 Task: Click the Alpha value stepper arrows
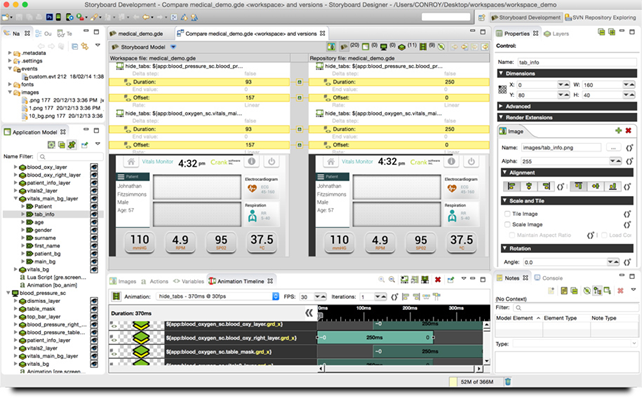coord(615,161)
